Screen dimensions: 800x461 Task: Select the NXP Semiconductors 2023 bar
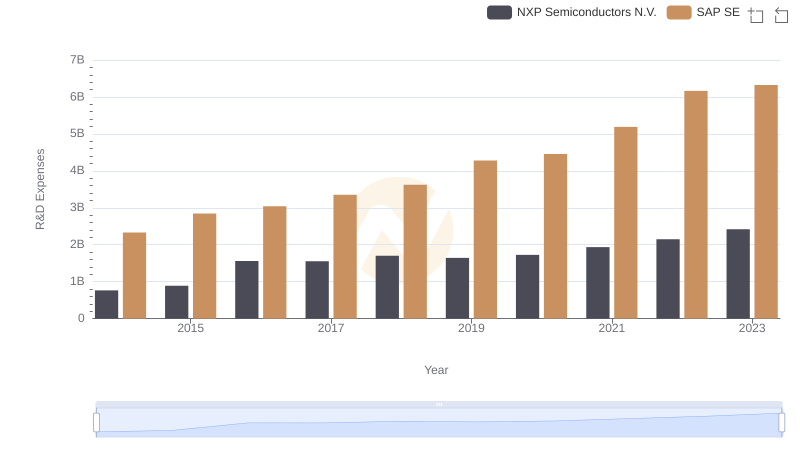pyautogui.click(x=738, y=274)
